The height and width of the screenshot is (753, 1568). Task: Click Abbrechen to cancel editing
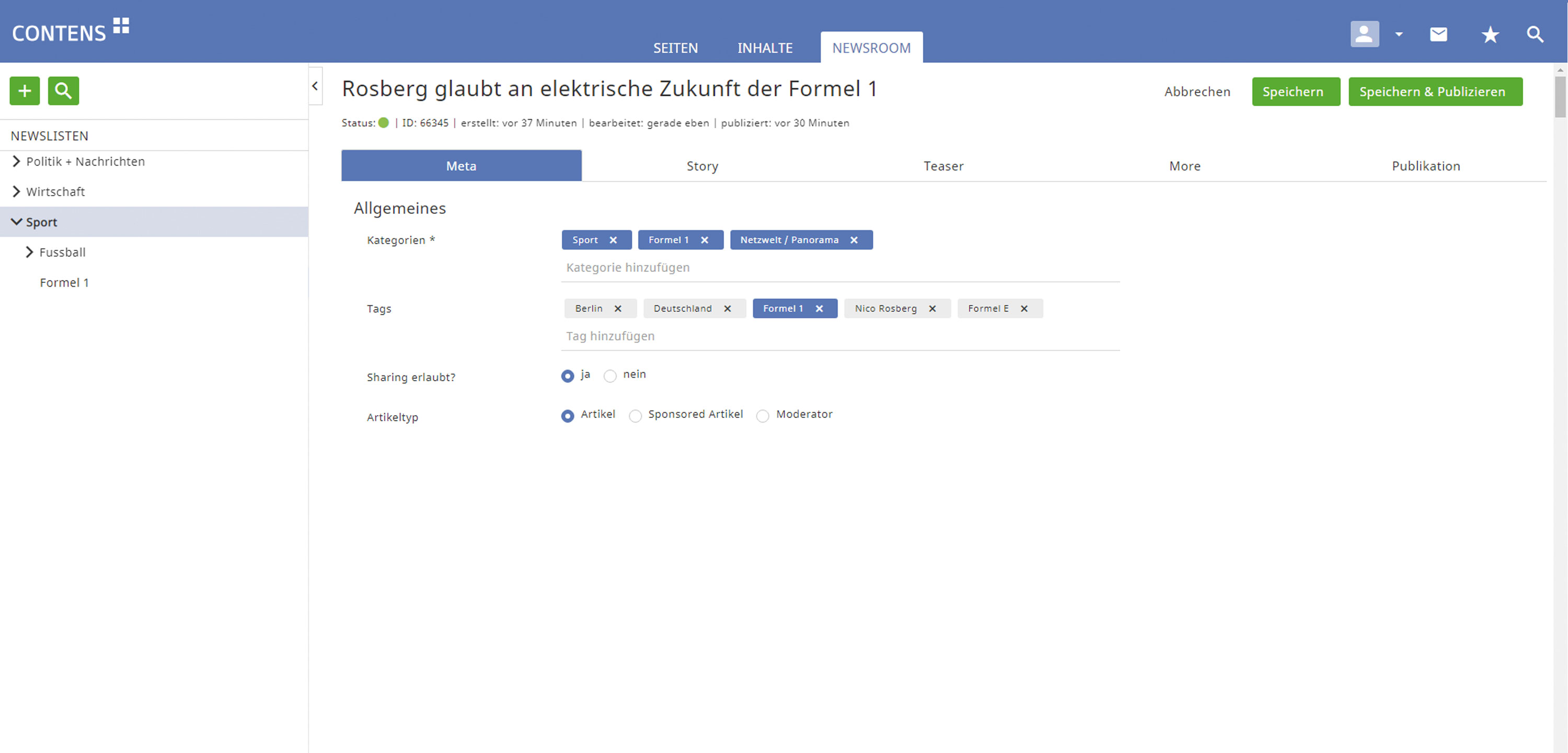[x=1197, y=92]
